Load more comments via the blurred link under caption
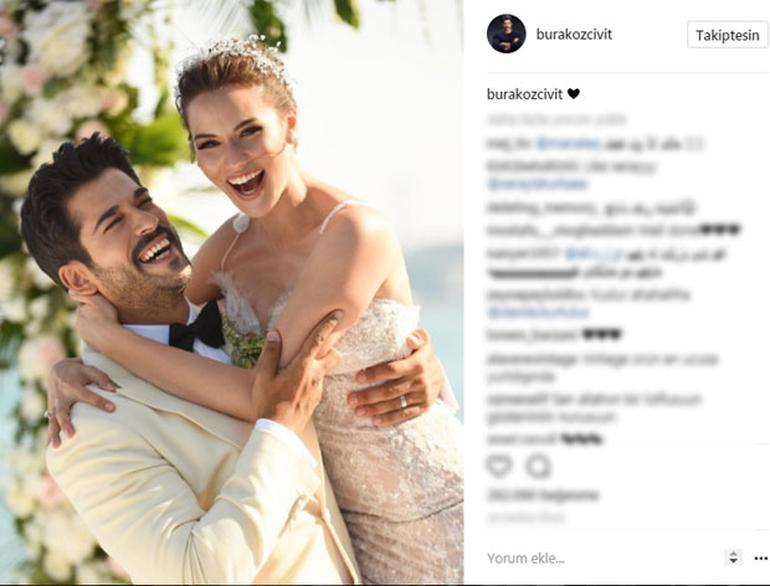 pyautogui.click(x=556, y=119)
